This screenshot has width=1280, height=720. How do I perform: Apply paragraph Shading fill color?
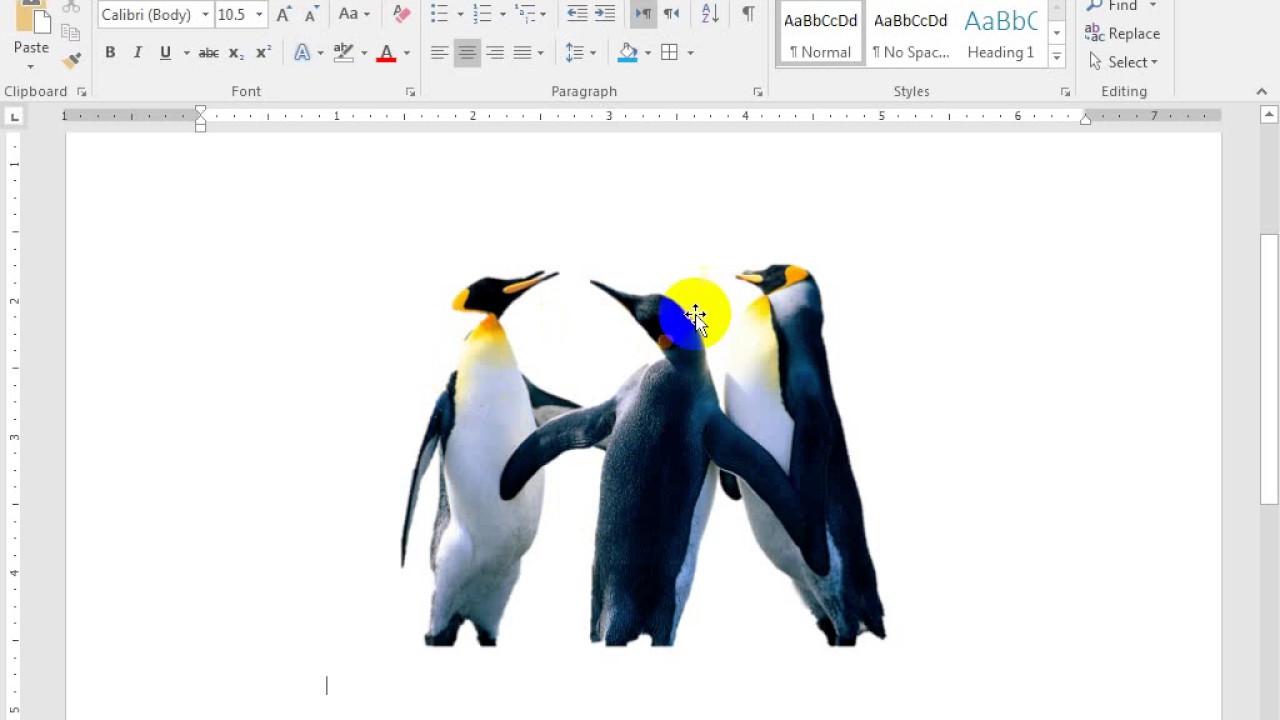628,53
